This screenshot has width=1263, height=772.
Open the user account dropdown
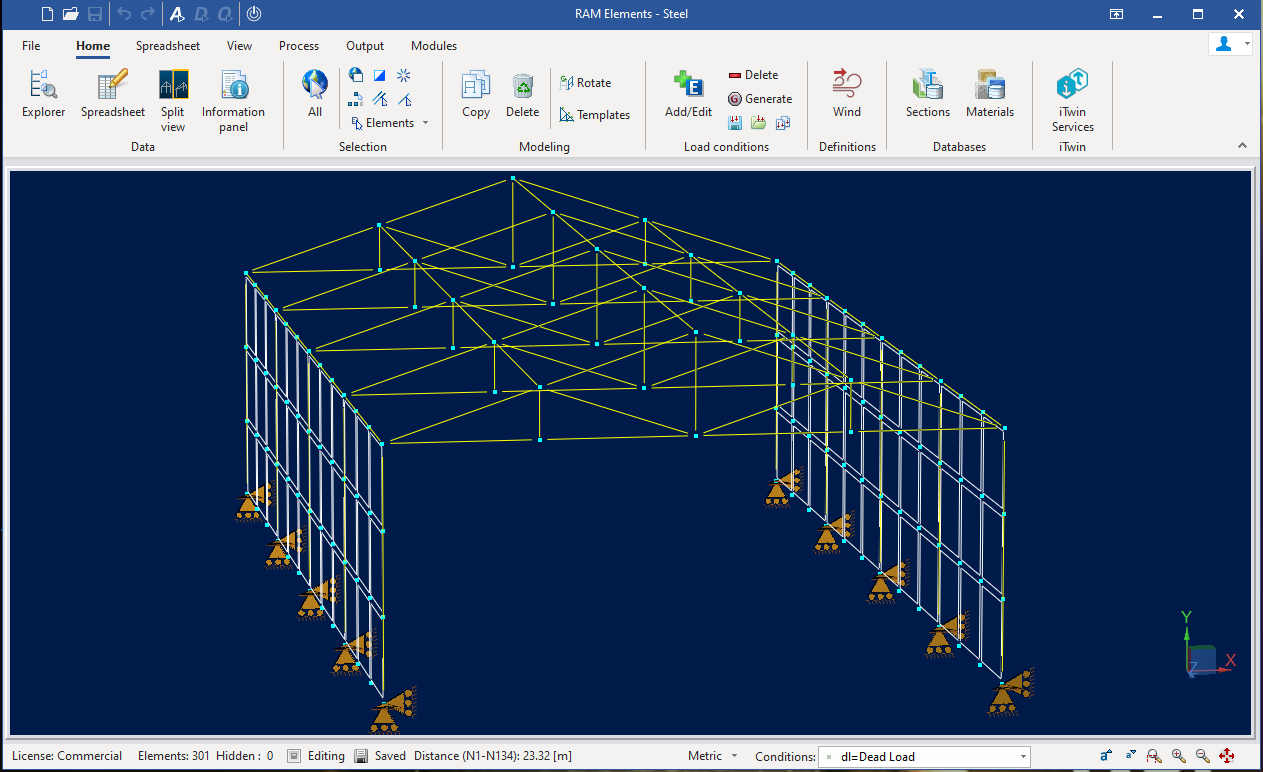[x=1230, y=45]
